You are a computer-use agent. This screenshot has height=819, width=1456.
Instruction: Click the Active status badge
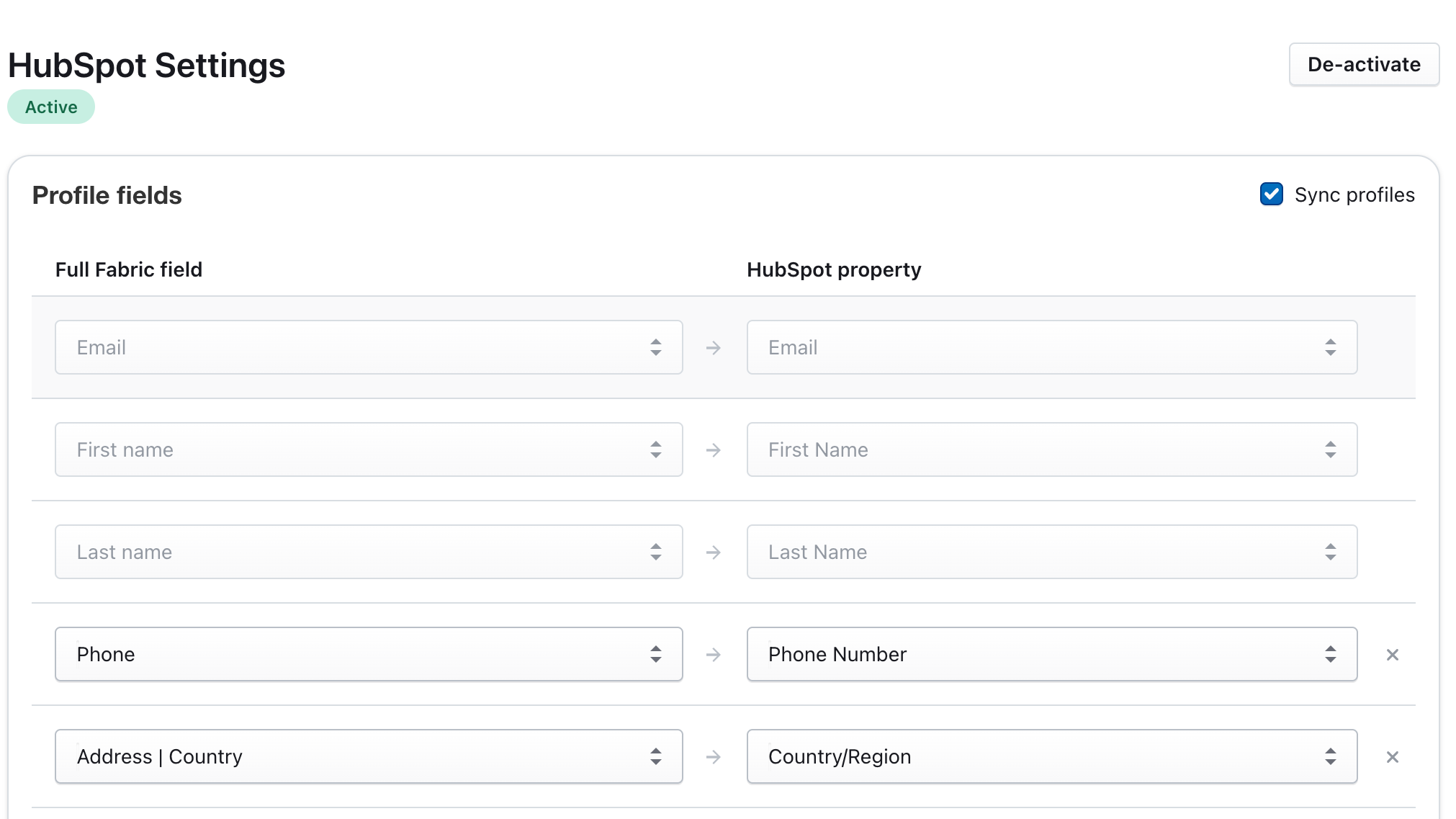(50, 106)
